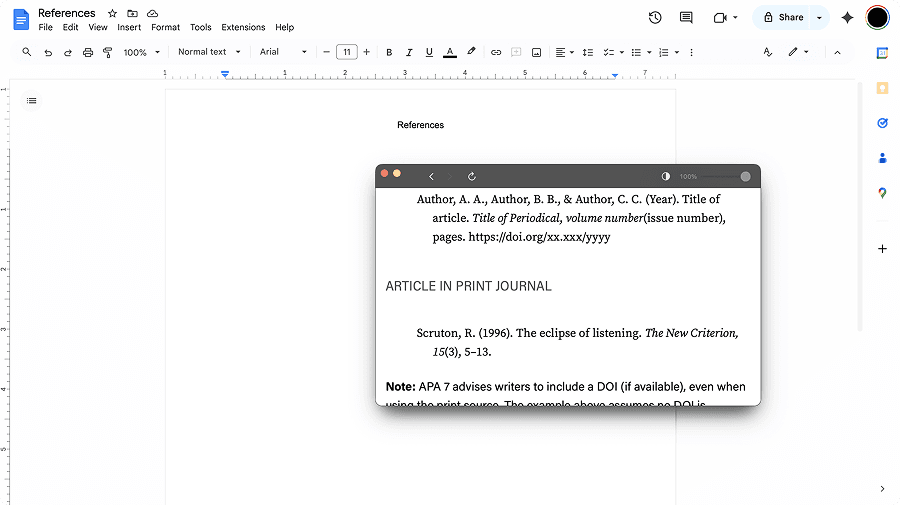900x505 pixels.
Task: Check cloud save status icon
Action: pyautogui.click(x=153, y=13)
